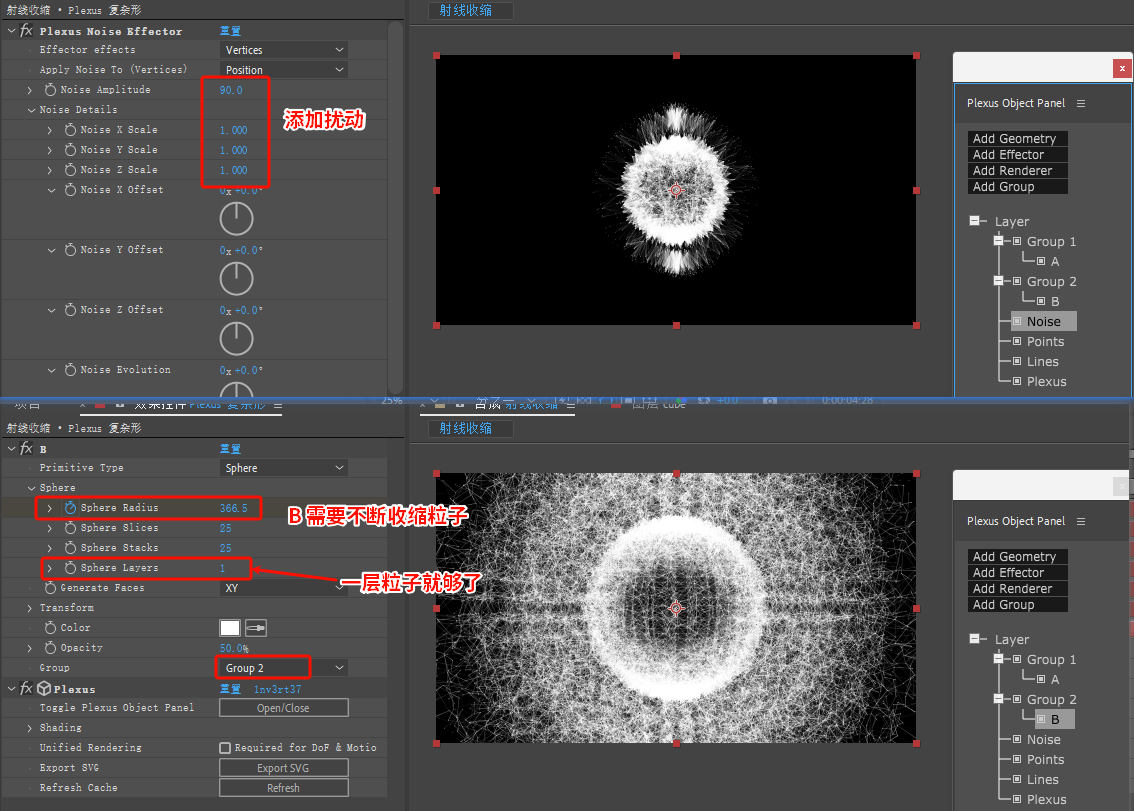Toggle stopwatch for Noise Z Offset
The height and width of the screenshot is (811, 1134).
(x=70, y=310)
